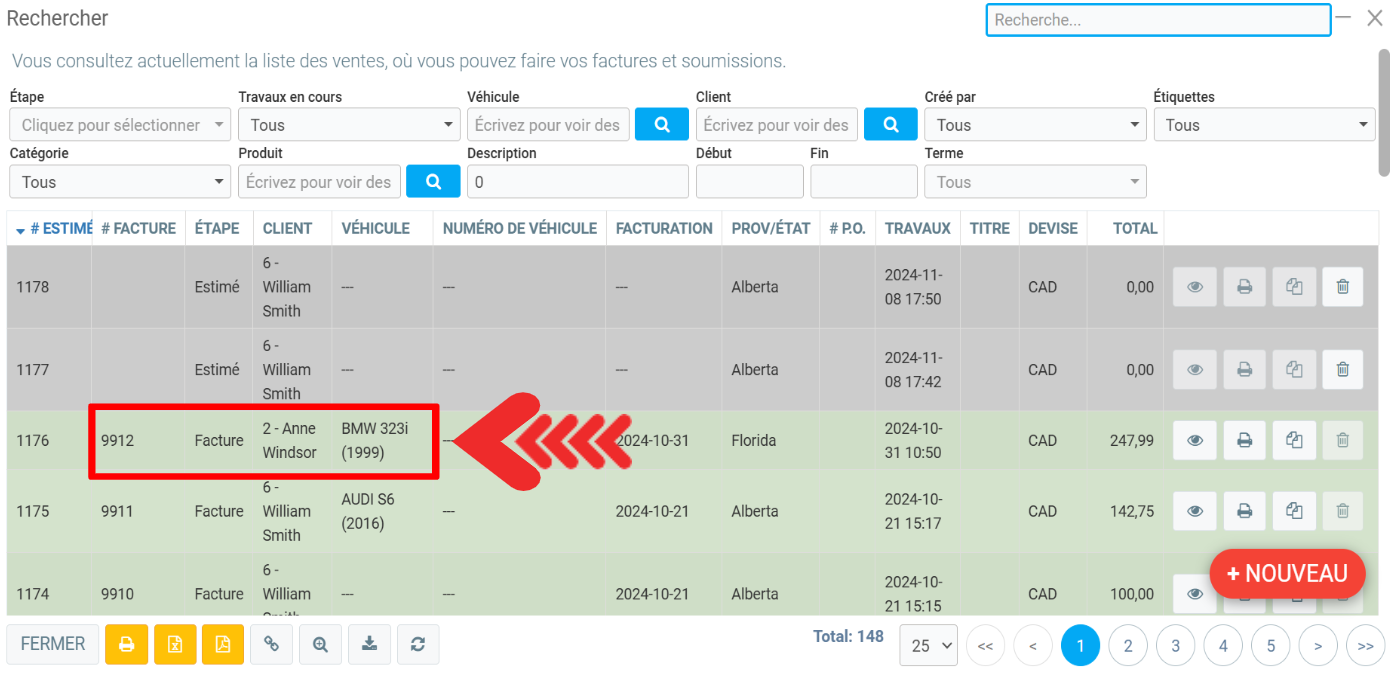Screen dimensions: 1390x676
Task: Duplicate invoice 9911 for AUDI S6
Action: coord(1294,511)
